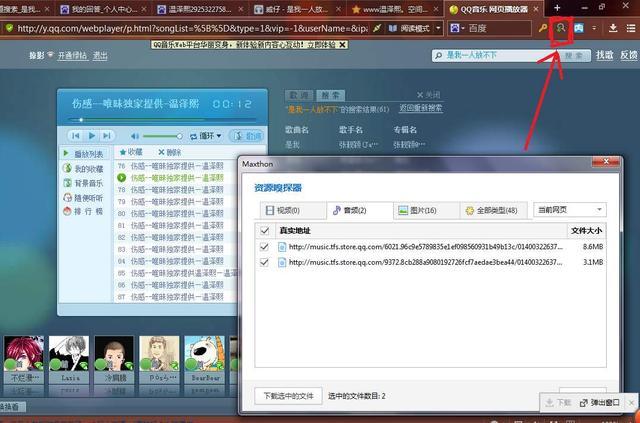The height and width of the screenshot is (423, 640).
Task: Click 返回重新搜索 link
Action: click(x=420, y=108)
